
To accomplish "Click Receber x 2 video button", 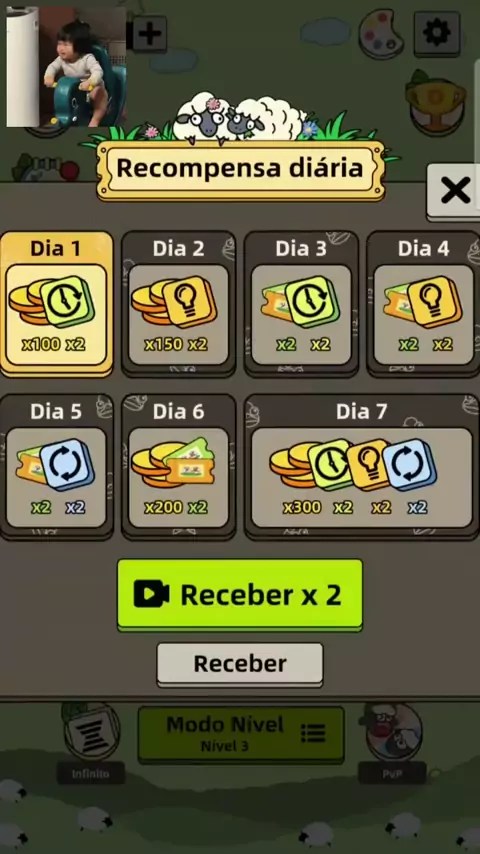I will (240, 595).
